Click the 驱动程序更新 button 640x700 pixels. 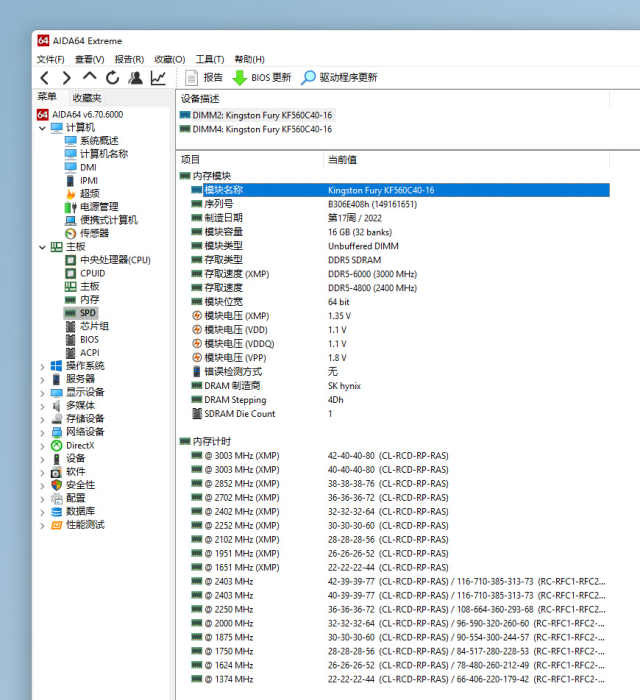tap(339, 78)
